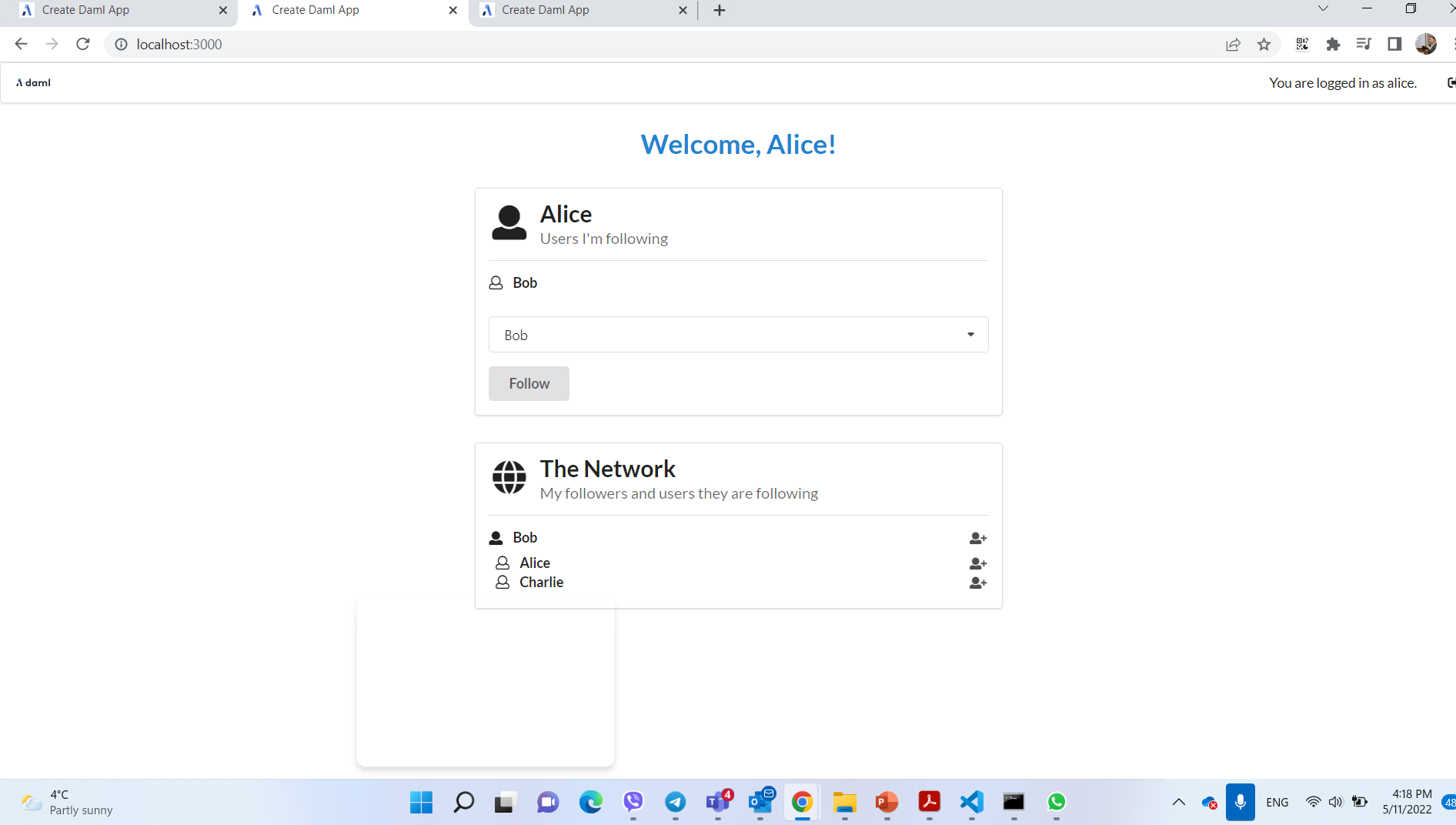The height and width of the screenshot is (825, 1456).
Task: Bookmark this page with the star icon
Action: pyautogui.click(x=1264, y=45)
